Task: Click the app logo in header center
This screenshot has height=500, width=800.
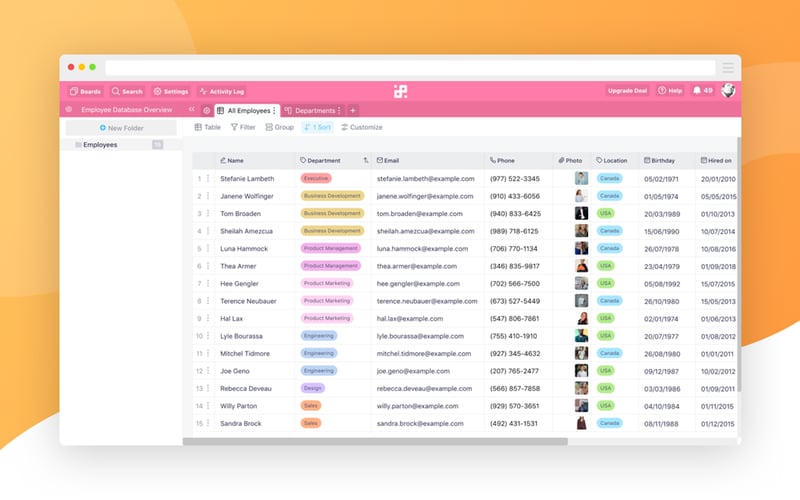Action: (x=401, y=91)
